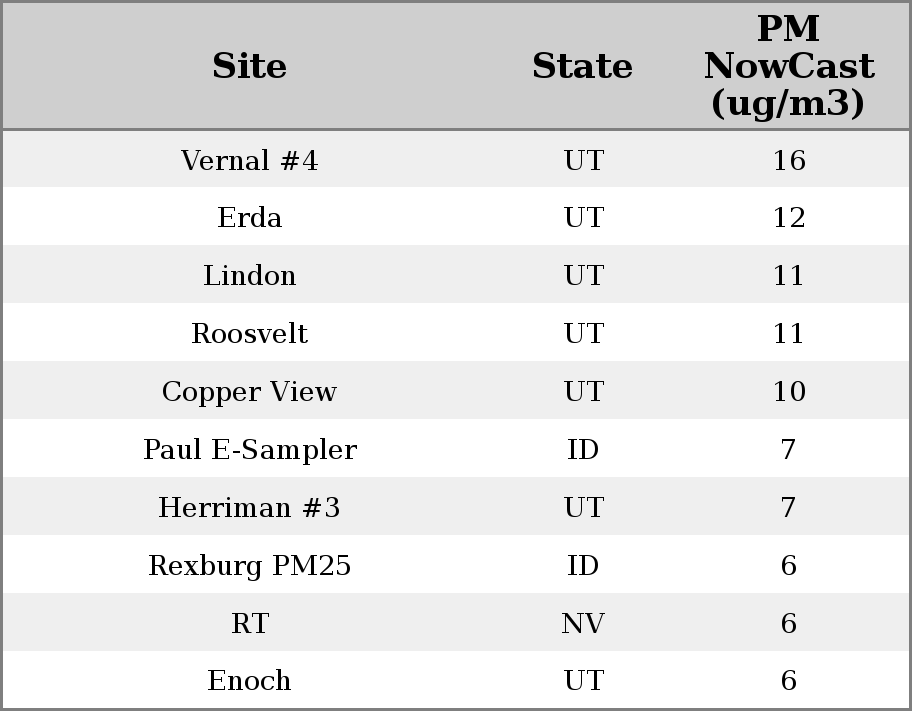This screenshot has width=912, height=711.
Task: Choose the Roosvelt site cell
Action: point(249,334)
